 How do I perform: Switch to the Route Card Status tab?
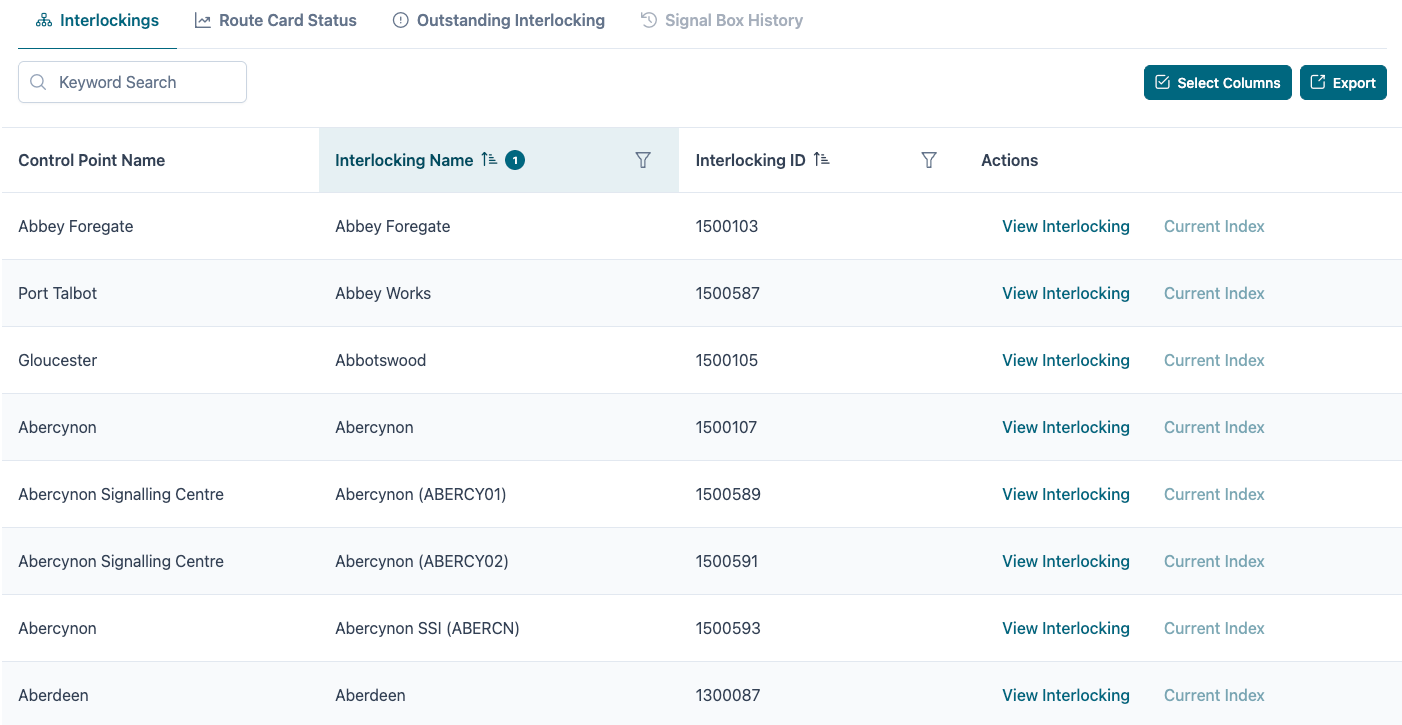[x=288, y=19]
